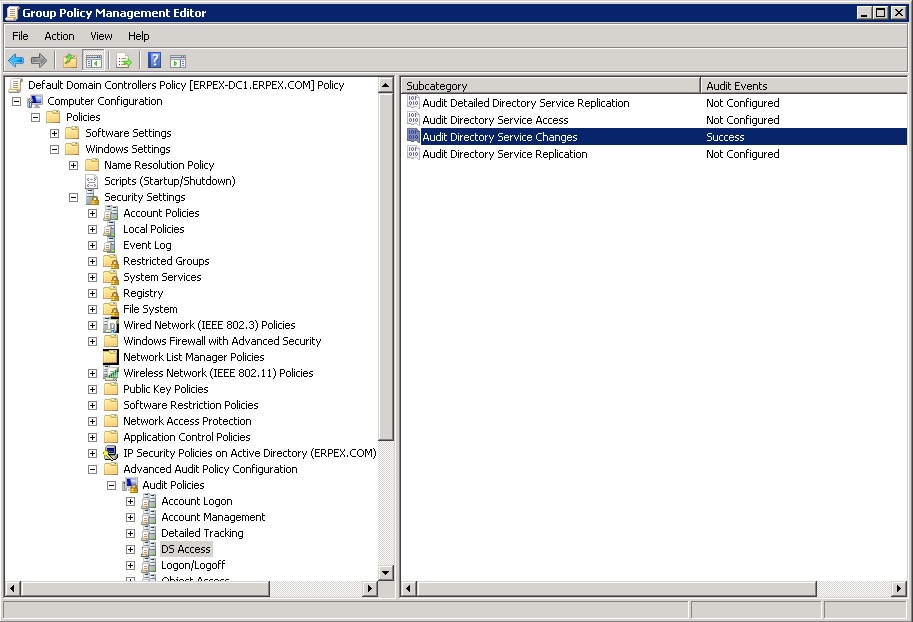Click the Group Policy Management Editor title bar icon

coord(11,12)
